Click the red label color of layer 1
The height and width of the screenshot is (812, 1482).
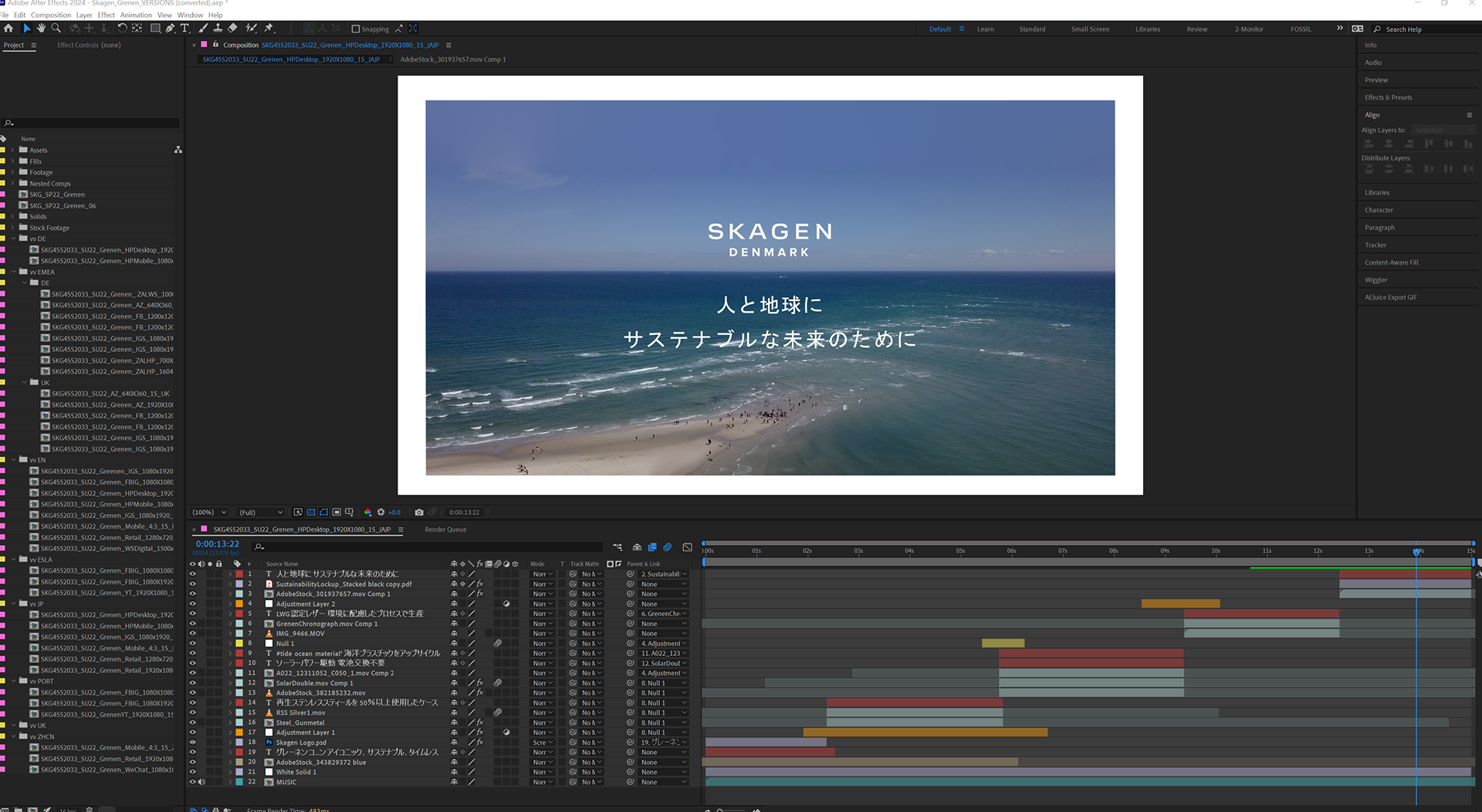pyautogui.click(x=239, y=574)
